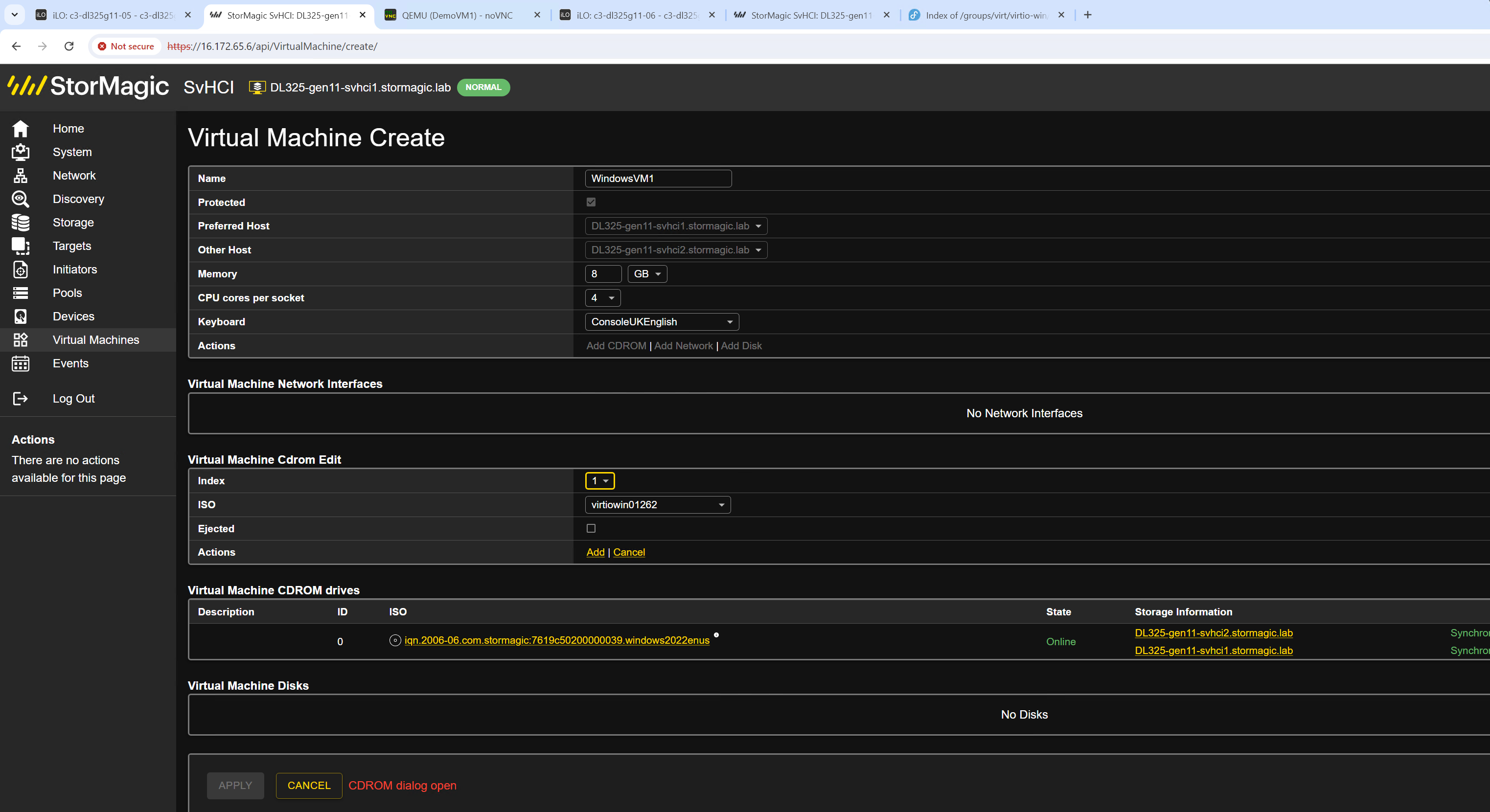This screenshot has width=1490, height=812.
Task: Switch to the second StorMagic SvHCI tab
Action: (811, 15)
